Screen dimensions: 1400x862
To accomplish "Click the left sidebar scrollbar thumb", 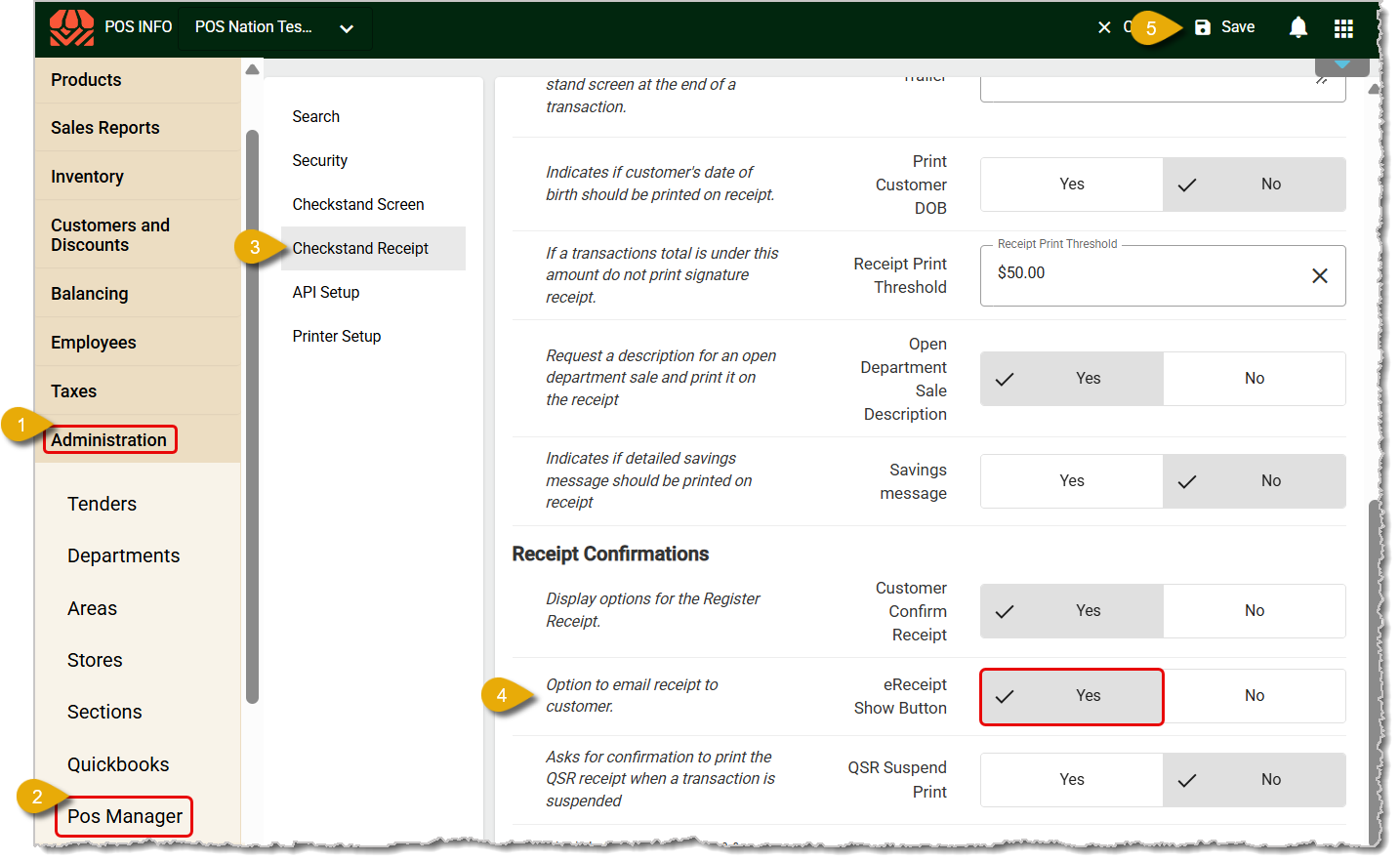I will click(252, 417).
